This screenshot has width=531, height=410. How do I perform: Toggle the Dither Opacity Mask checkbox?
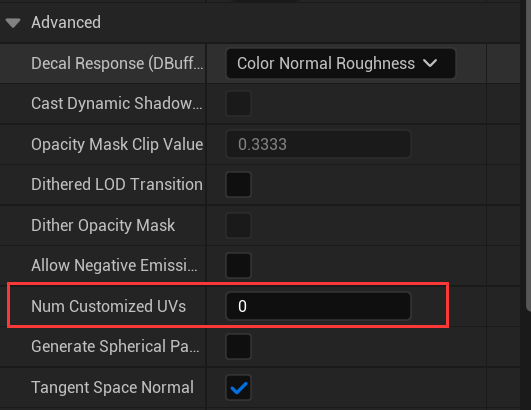pos(238,225)
